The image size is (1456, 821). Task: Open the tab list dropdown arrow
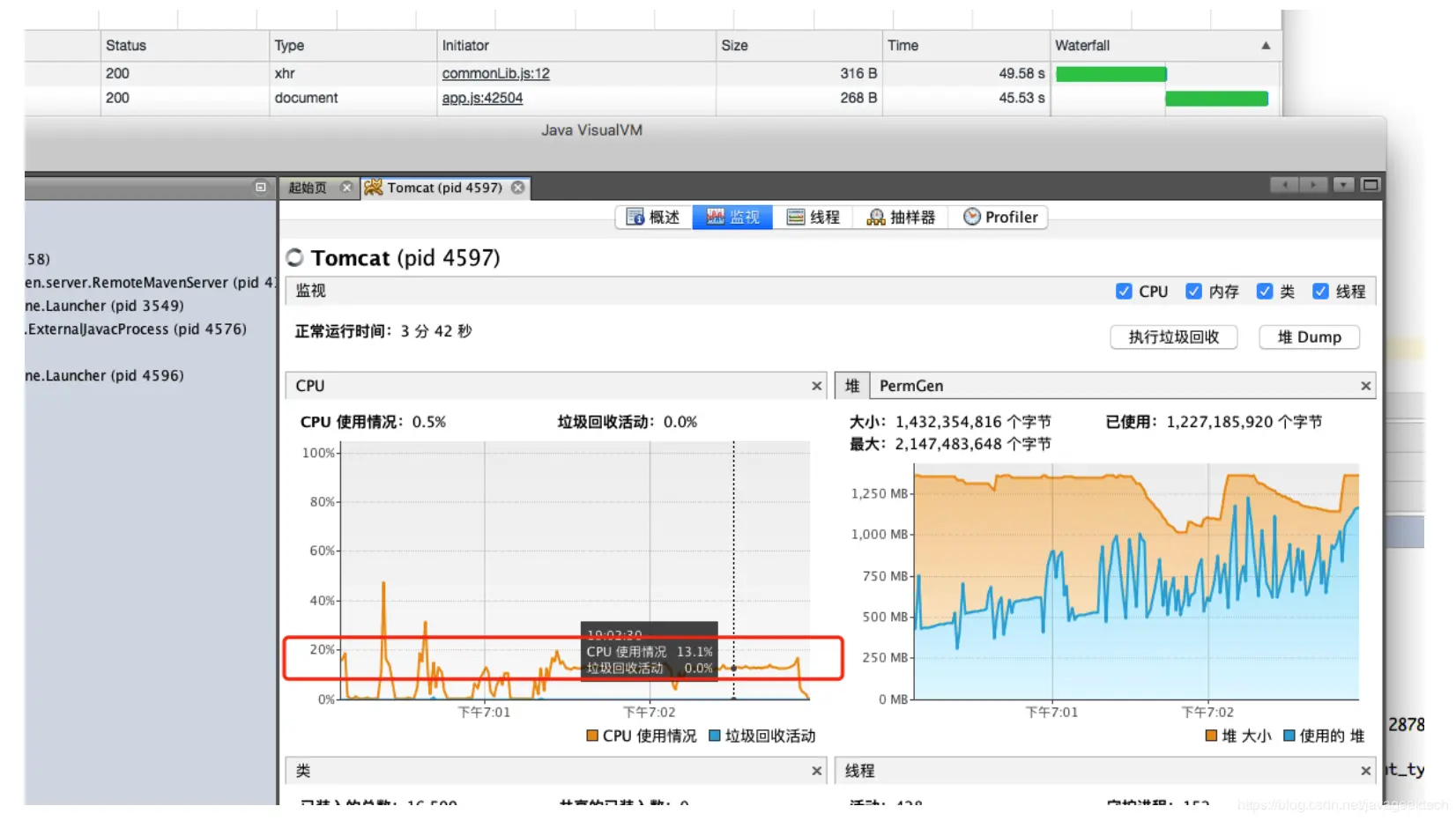[x=1343, y=185]
